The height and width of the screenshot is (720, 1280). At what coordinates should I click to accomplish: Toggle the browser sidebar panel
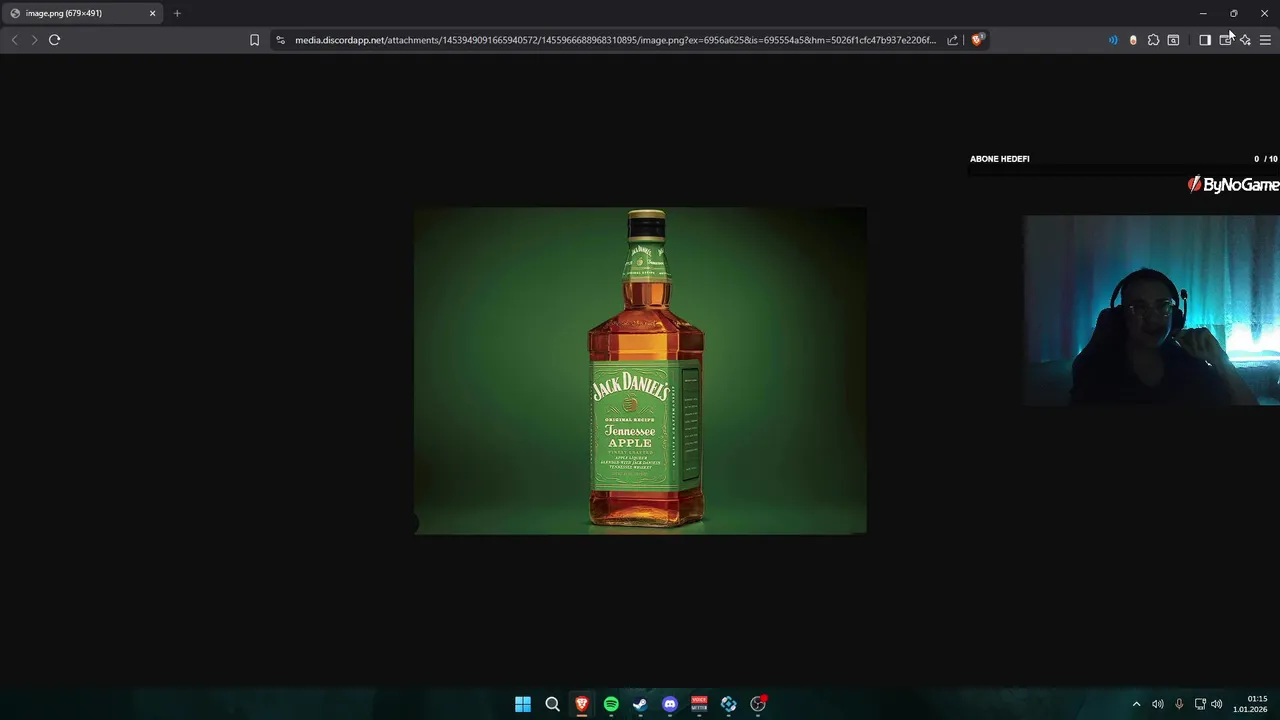click(x=1205, y=40)
